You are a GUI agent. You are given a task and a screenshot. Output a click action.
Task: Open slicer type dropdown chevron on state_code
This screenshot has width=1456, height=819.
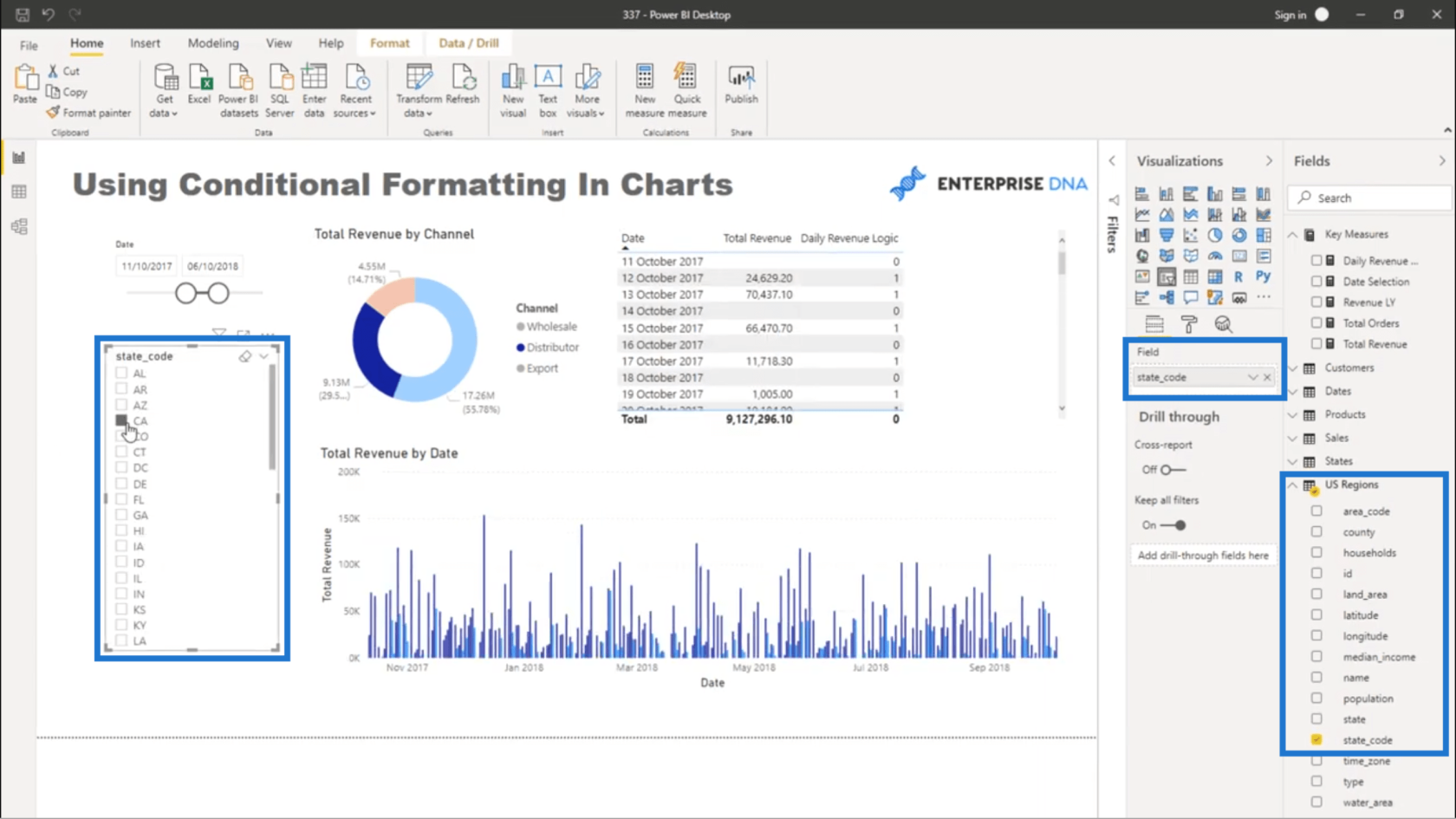coord(263,356)
